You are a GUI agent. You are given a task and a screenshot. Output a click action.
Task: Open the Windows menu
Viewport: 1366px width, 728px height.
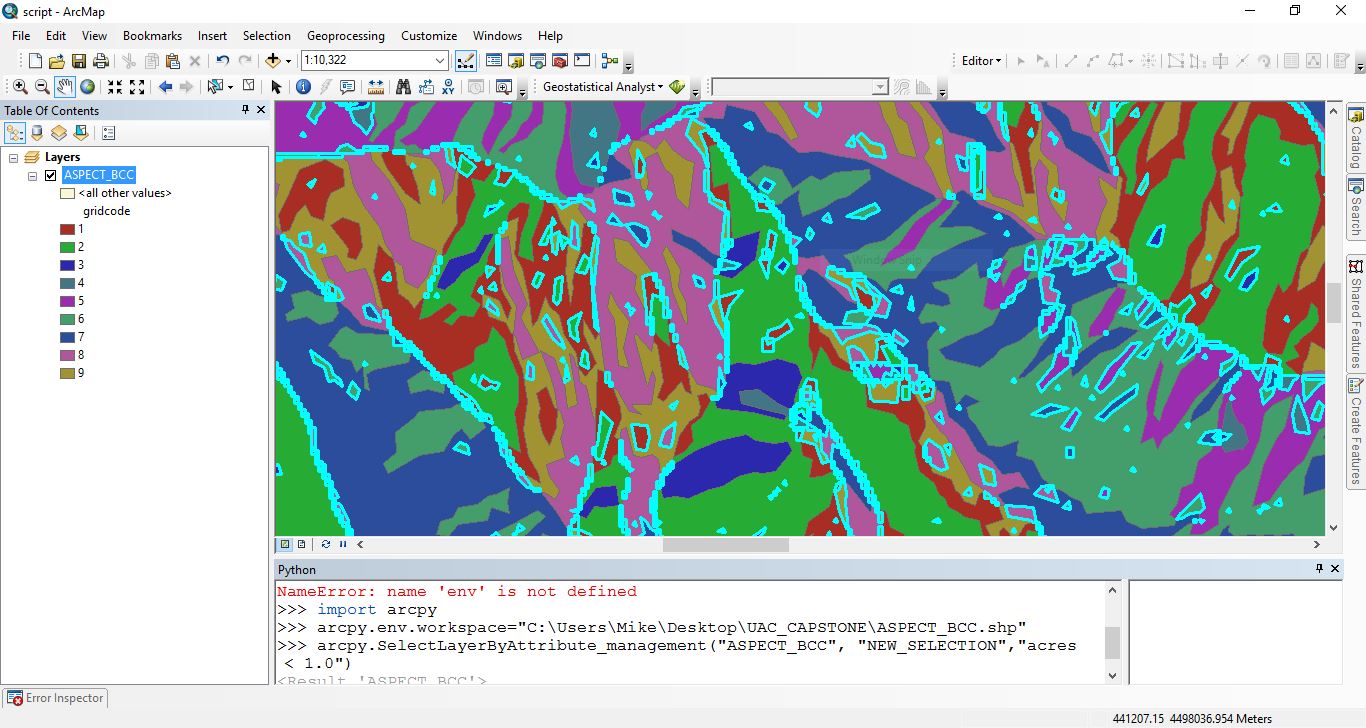pos(497,35)
